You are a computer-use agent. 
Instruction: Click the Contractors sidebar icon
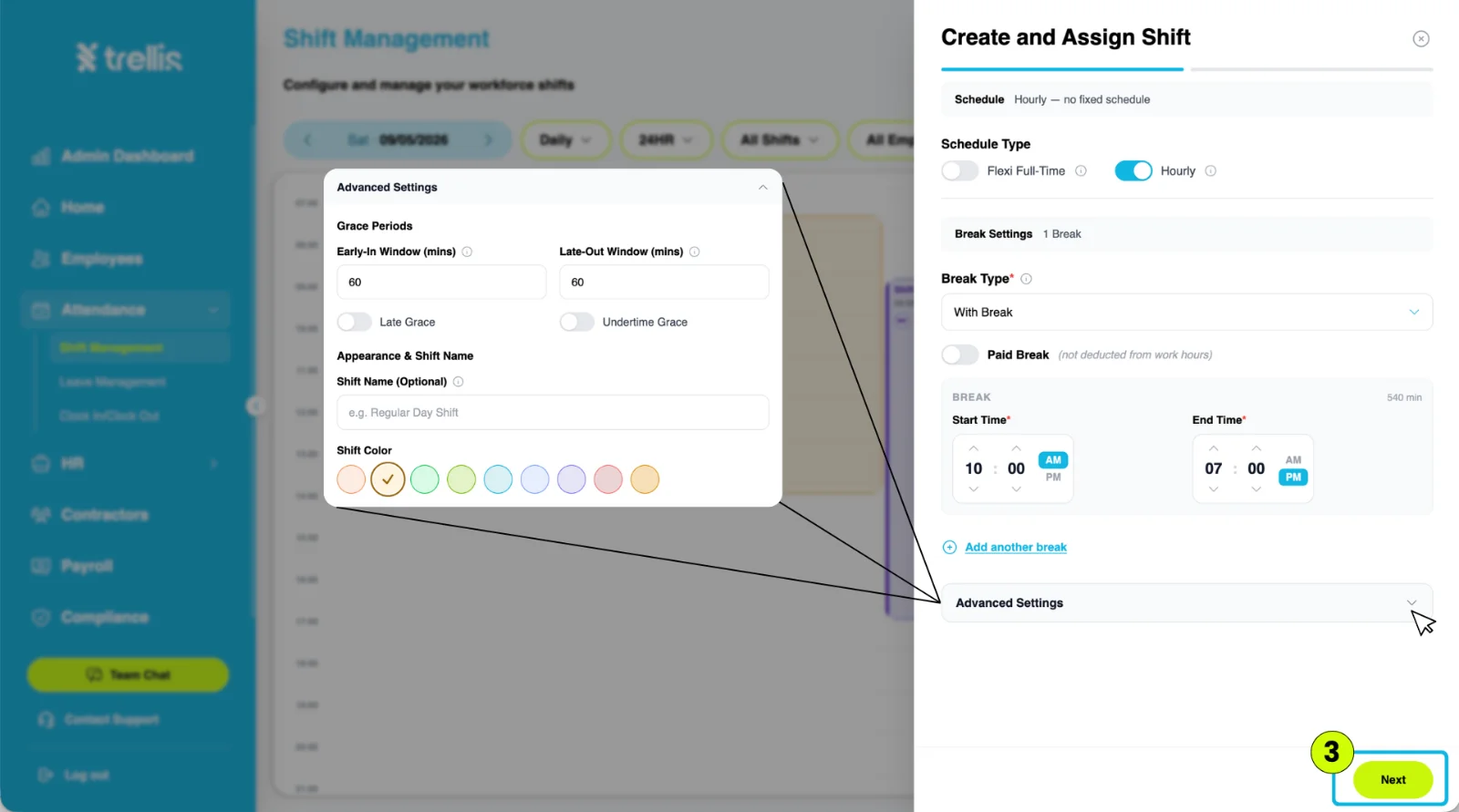click(x=41, y=515)
